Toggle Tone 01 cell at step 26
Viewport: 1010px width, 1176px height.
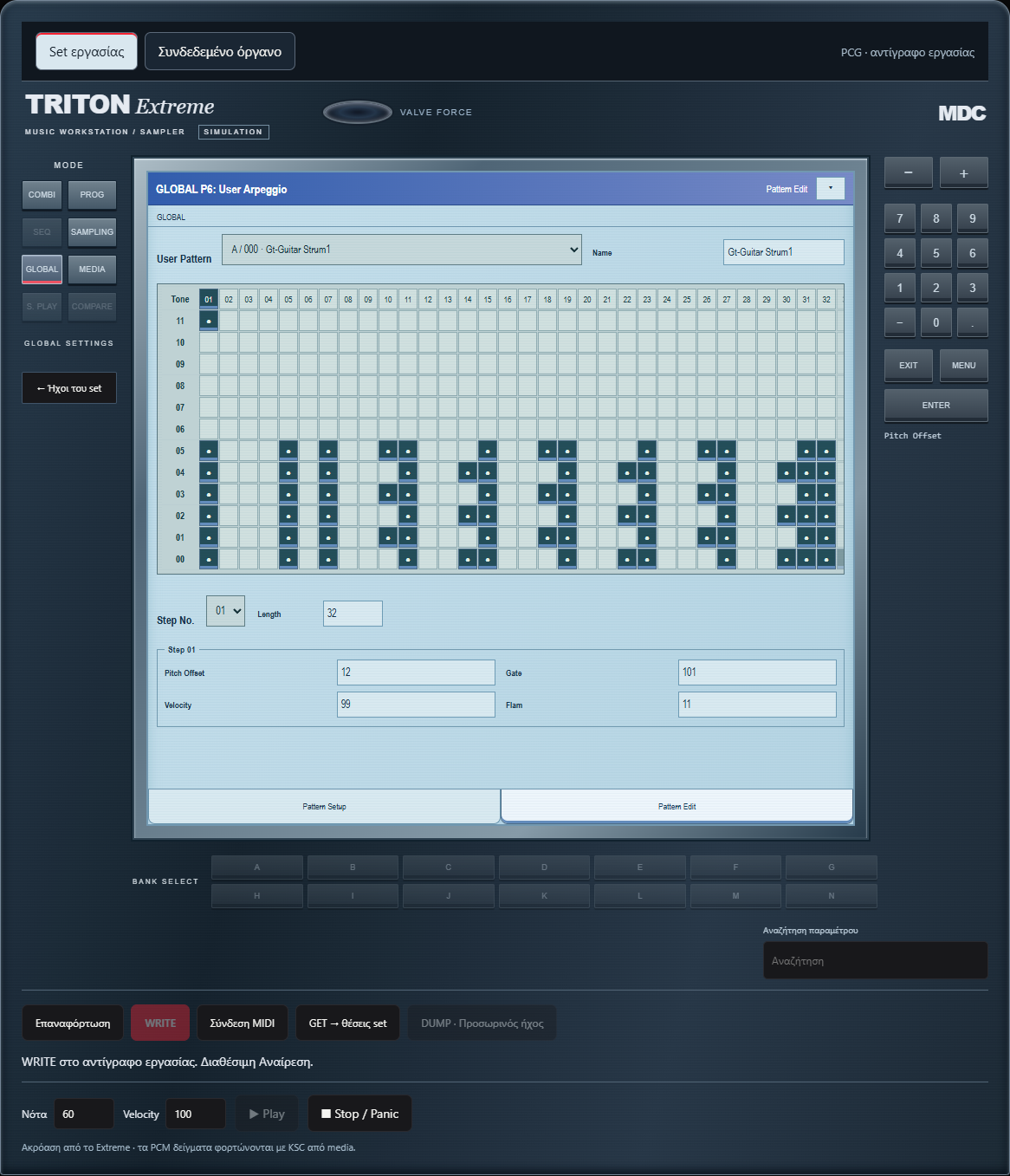coord(707,537)
